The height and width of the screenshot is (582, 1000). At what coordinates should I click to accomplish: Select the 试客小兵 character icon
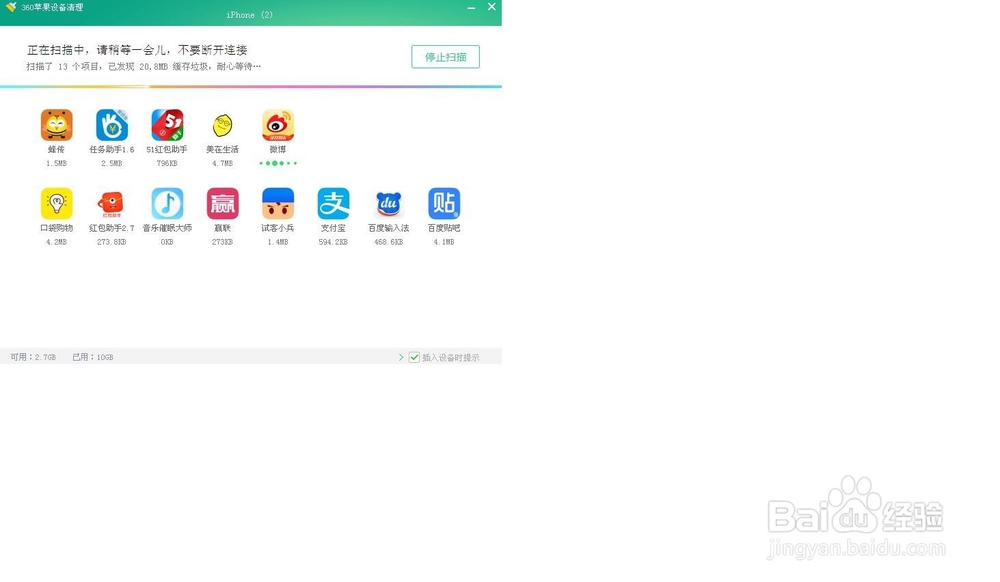(278, 203)
